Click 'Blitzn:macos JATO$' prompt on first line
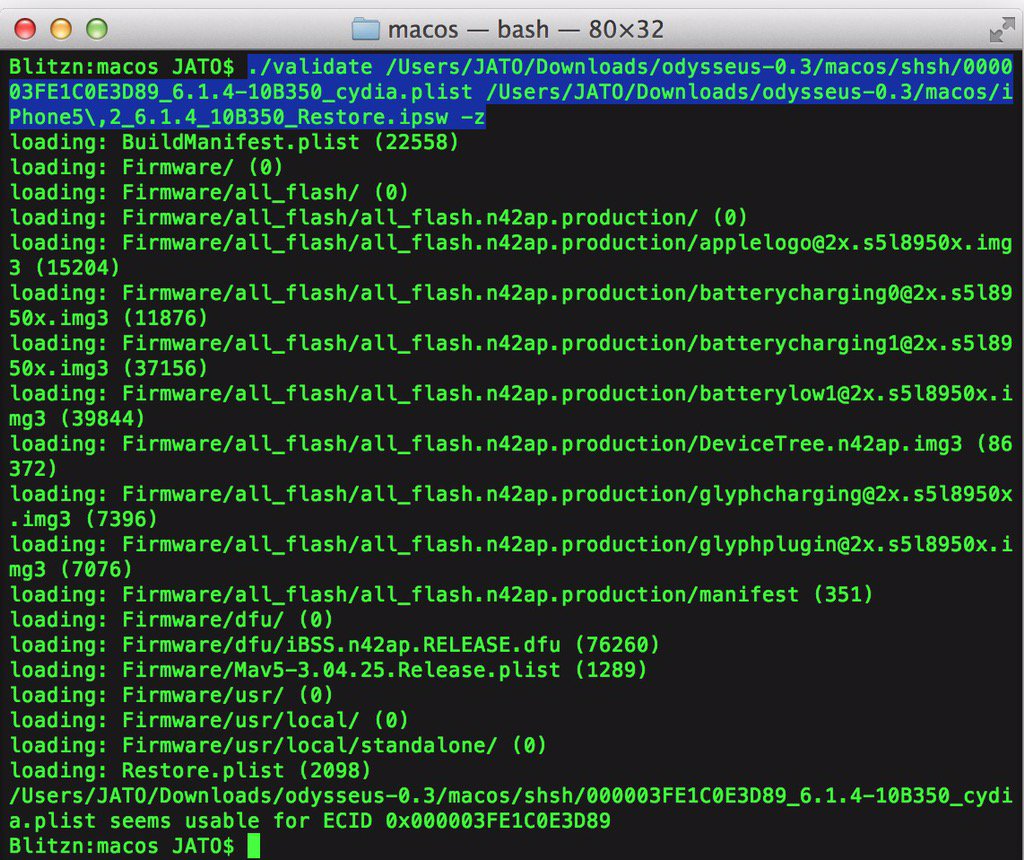The height and width of the screenshot is (860, 1024). pyautogui.click(x=121, y=67)
